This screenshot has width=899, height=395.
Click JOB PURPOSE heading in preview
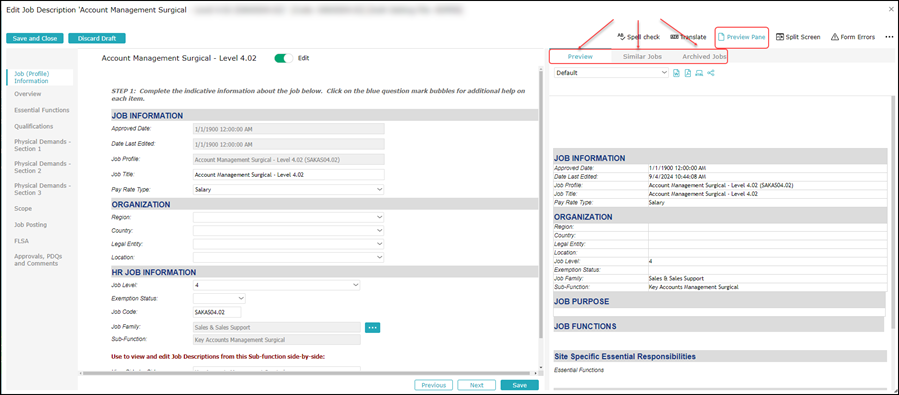(581, 302)
